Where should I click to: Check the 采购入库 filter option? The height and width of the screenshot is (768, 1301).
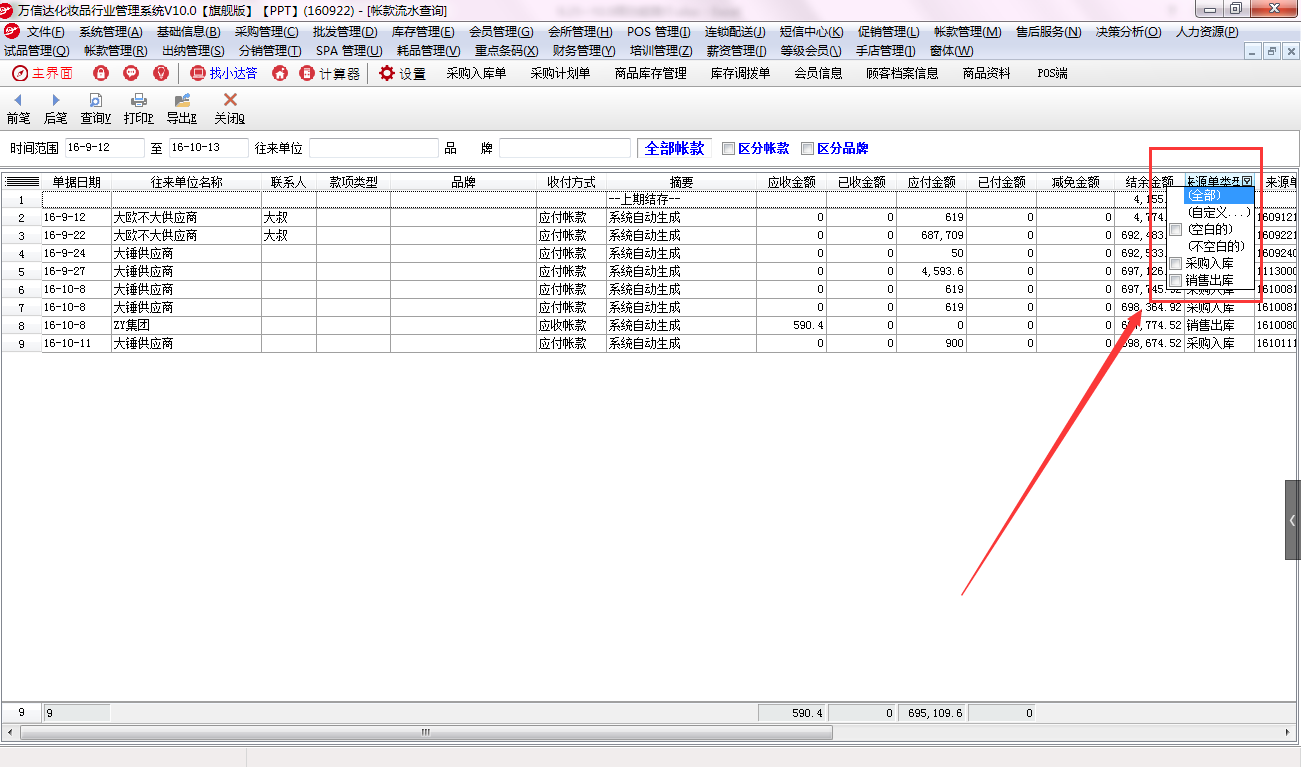(1176, 263)
